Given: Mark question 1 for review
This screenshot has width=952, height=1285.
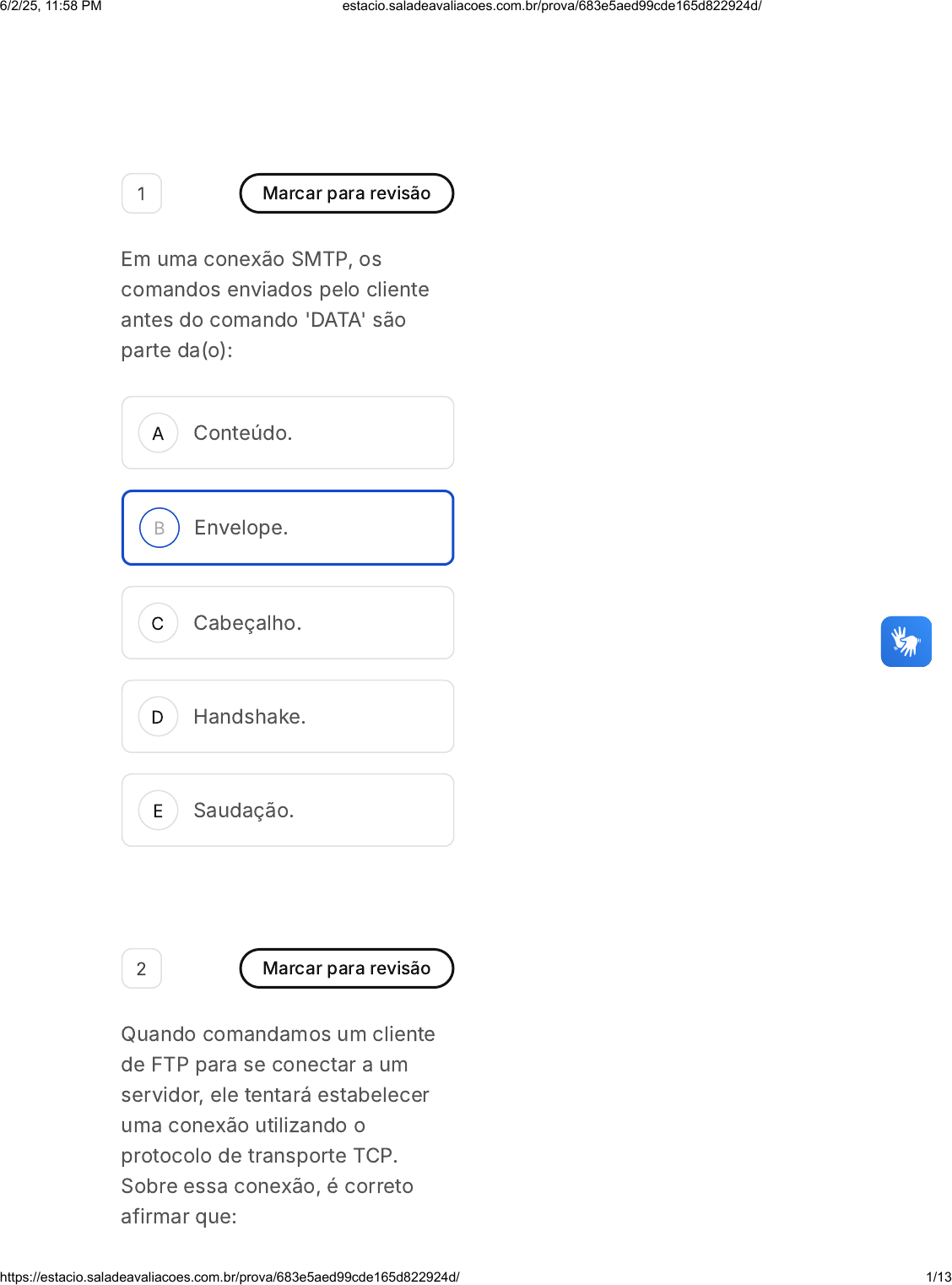Looking at the screenshot, I should click(x=347, y=193).
